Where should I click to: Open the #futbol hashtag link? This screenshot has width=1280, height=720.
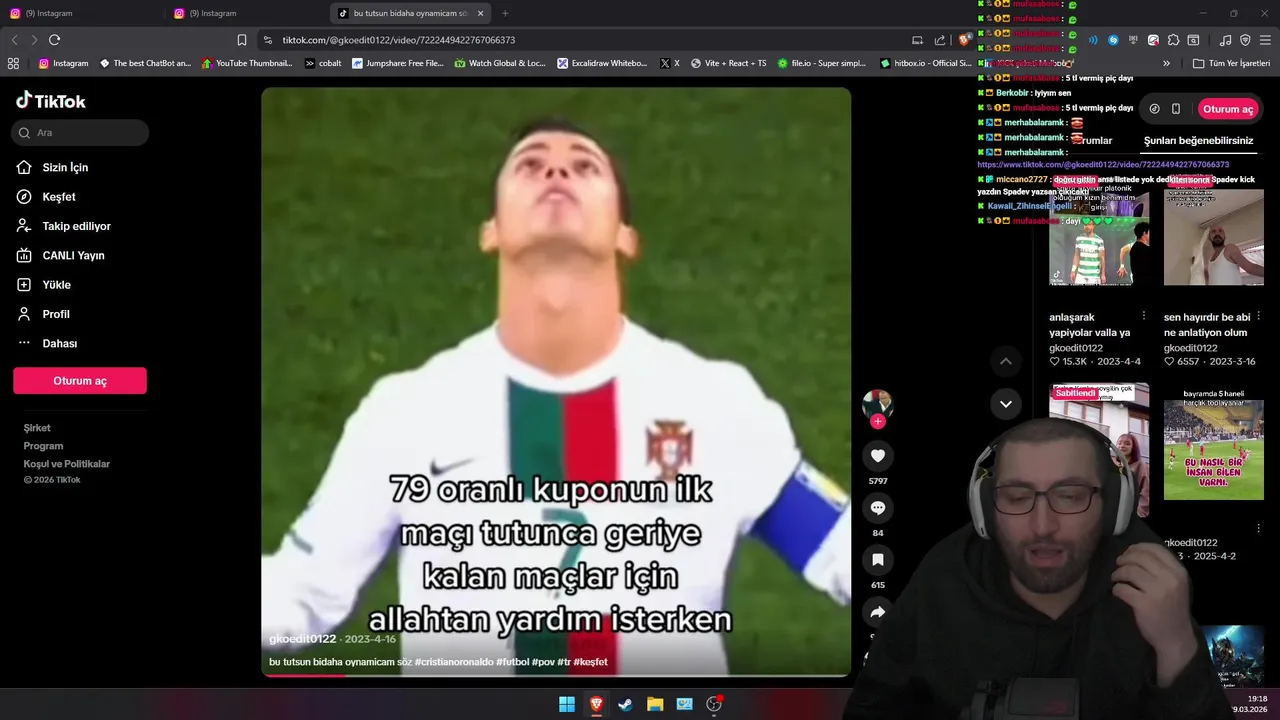[512, 662]
